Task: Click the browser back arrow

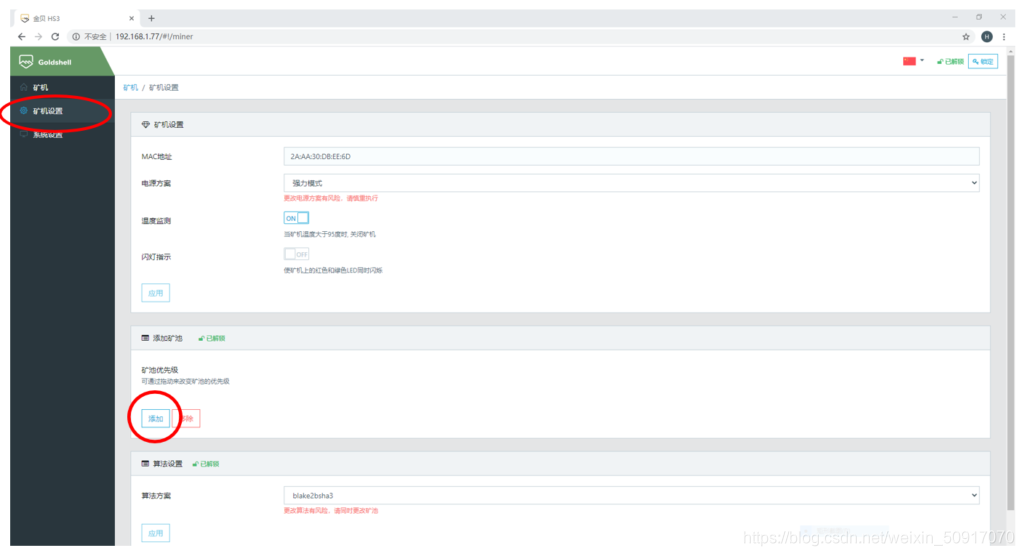Action: 22,37
